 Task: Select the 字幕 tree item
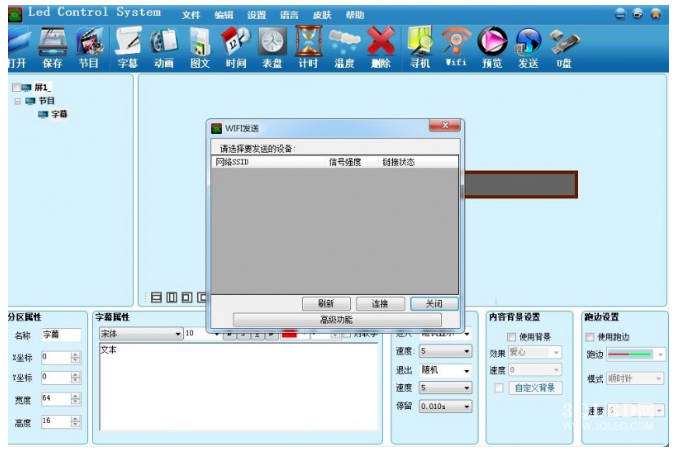tap(59, 115)
